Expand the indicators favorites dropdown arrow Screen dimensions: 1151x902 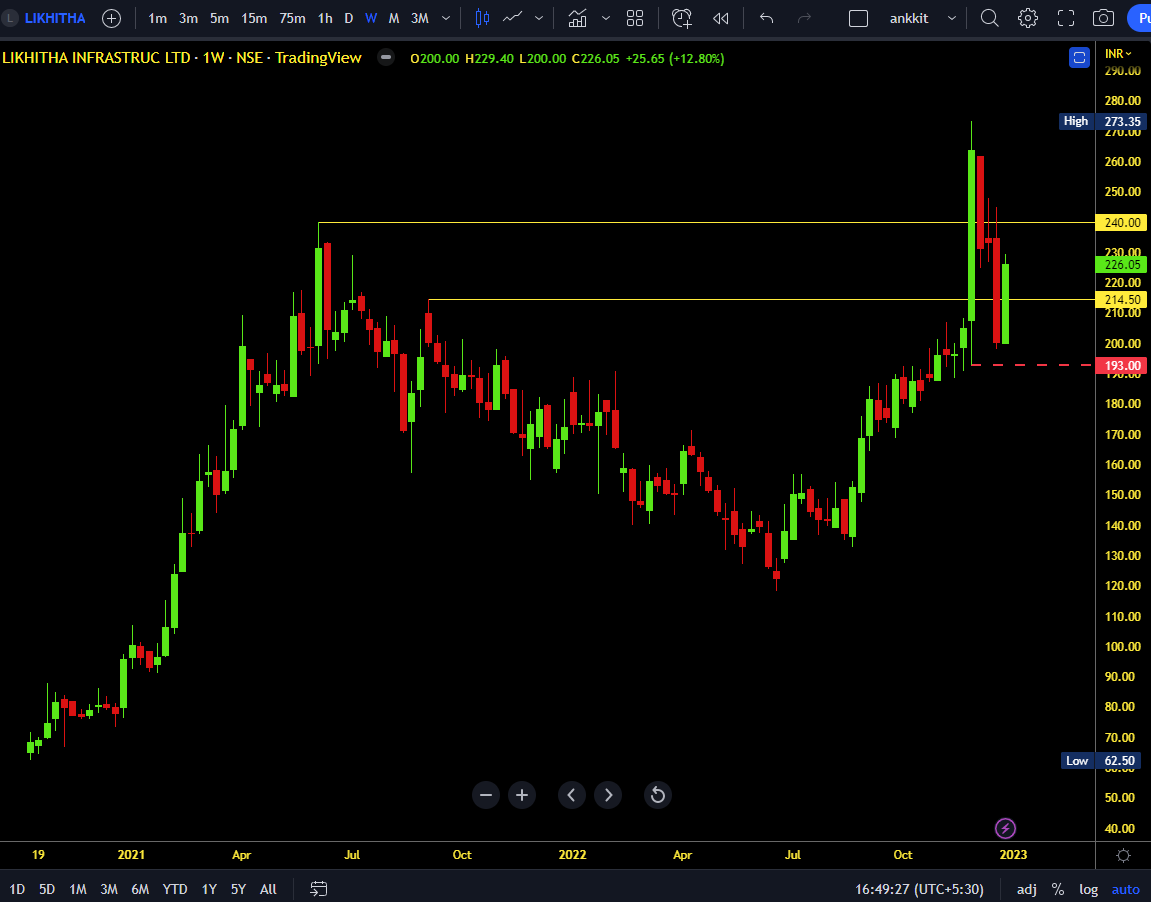click(606, 18)
